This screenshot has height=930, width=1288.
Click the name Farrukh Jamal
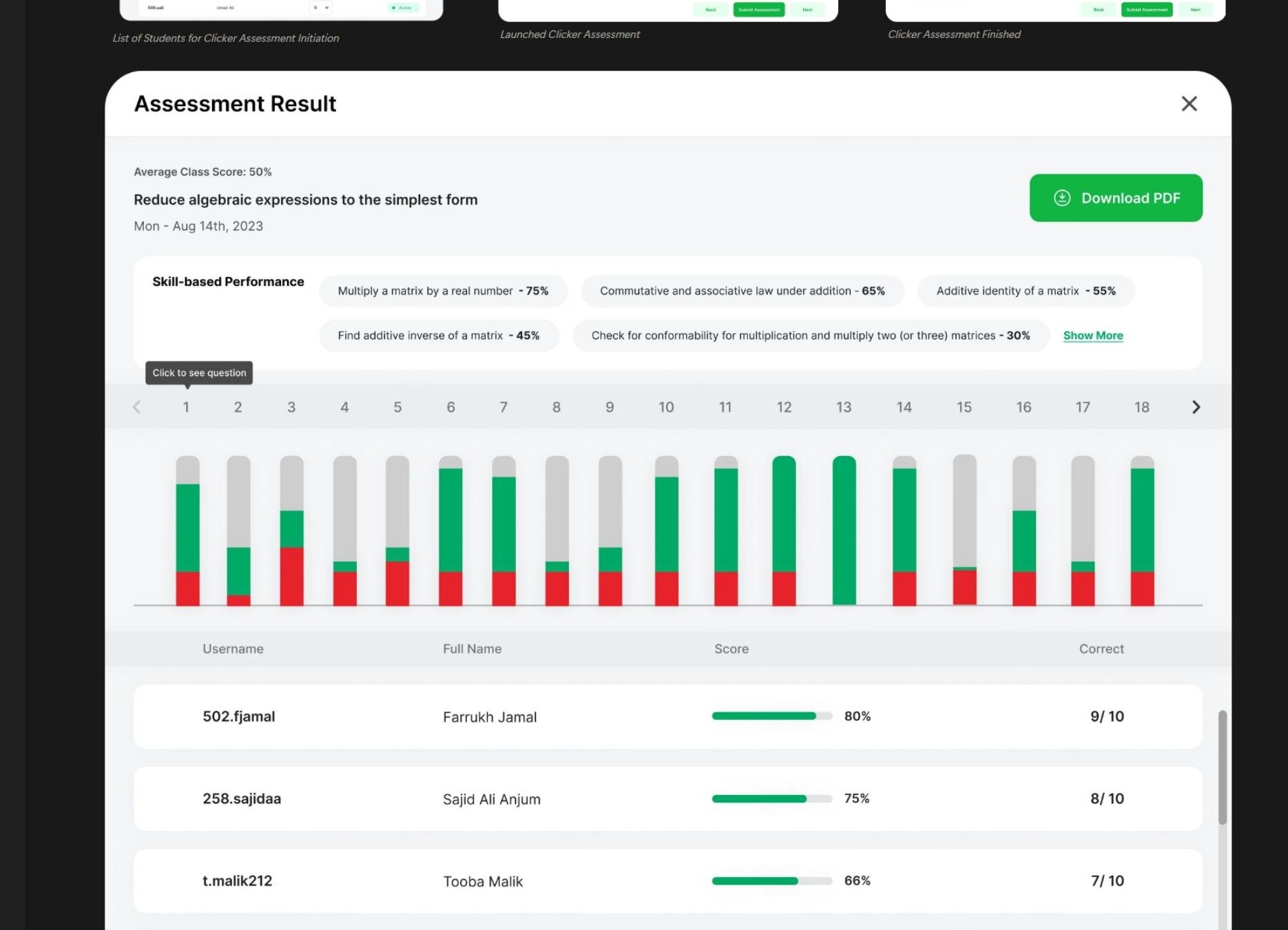[490, 717]
